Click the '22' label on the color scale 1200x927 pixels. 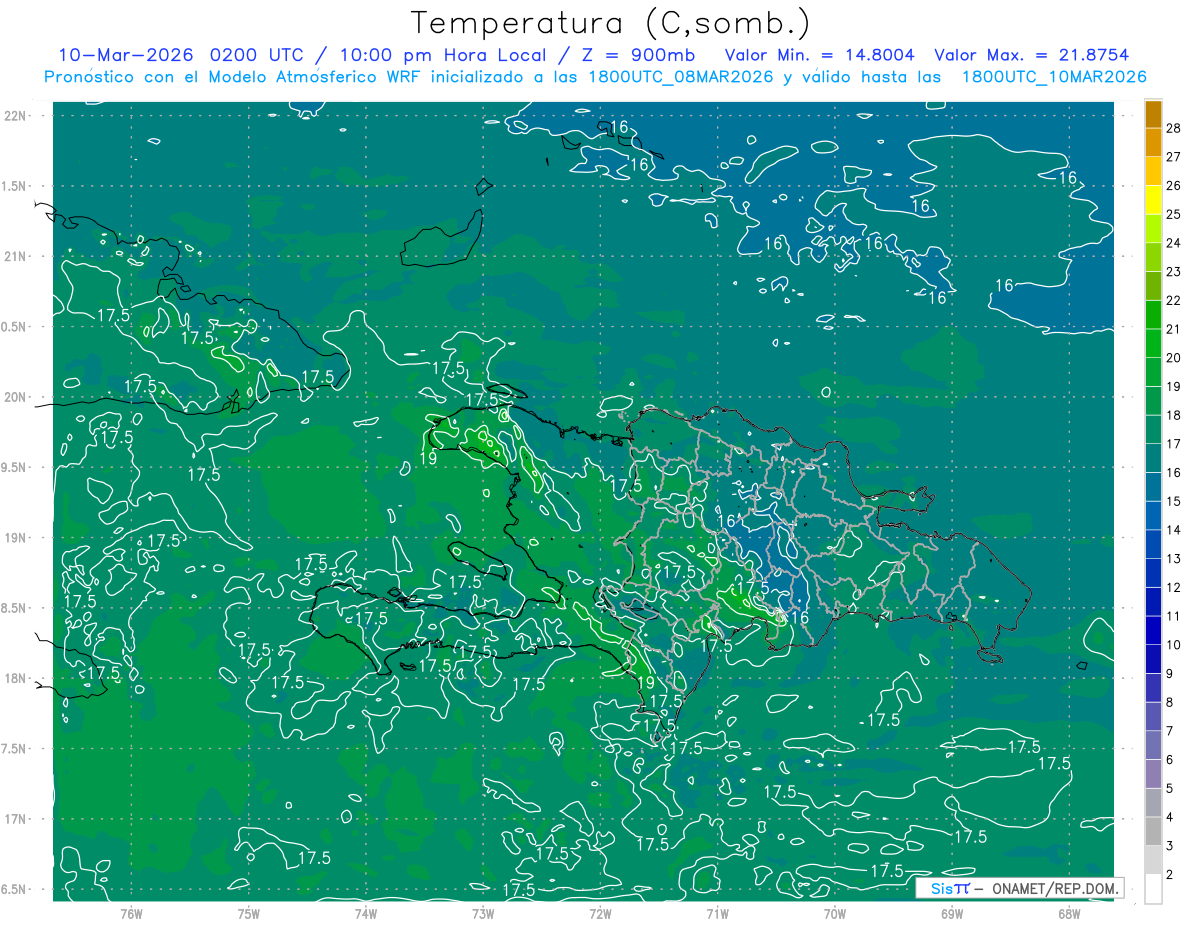[1174, 300]
